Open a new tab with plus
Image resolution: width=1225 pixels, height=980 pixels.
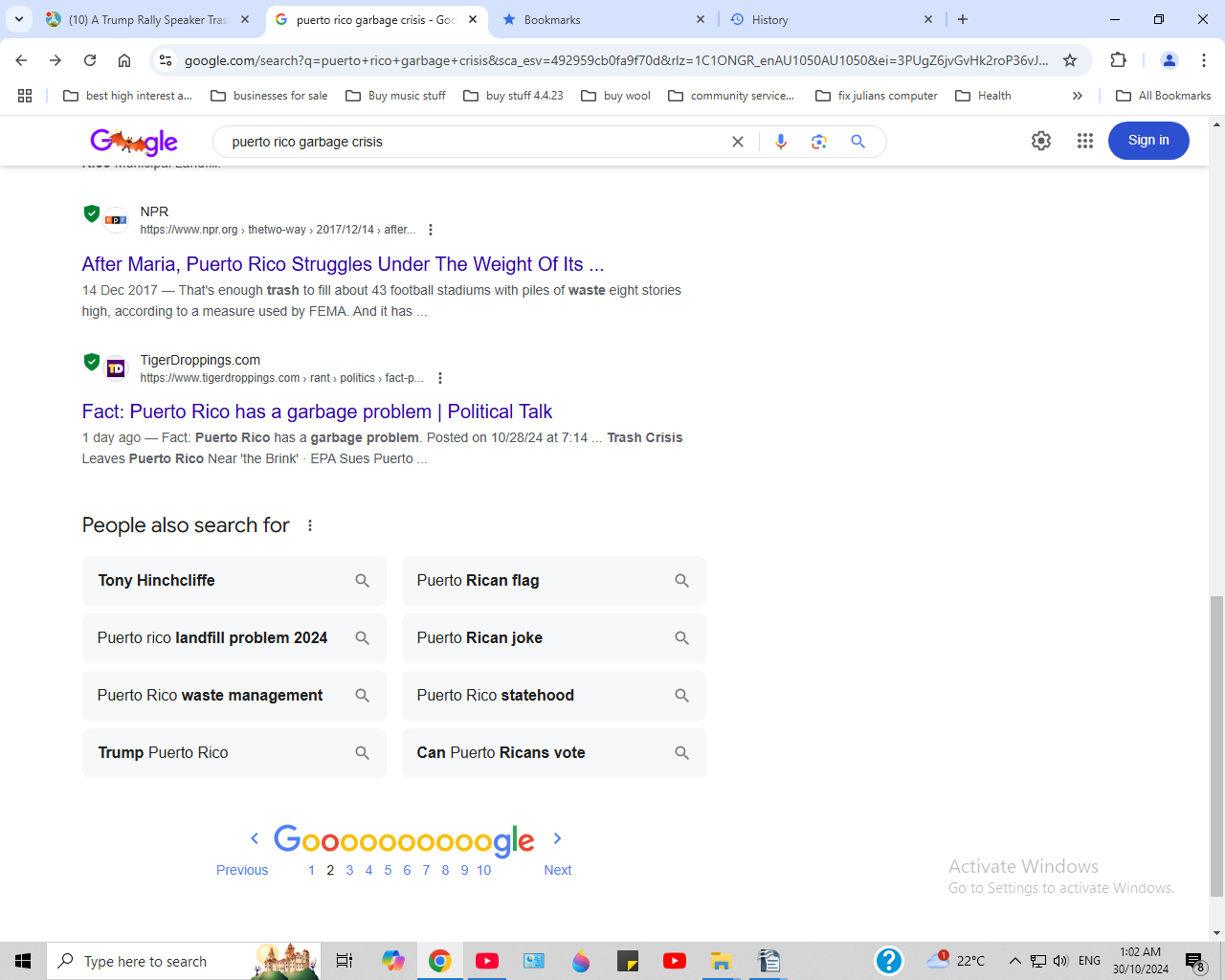963,19
